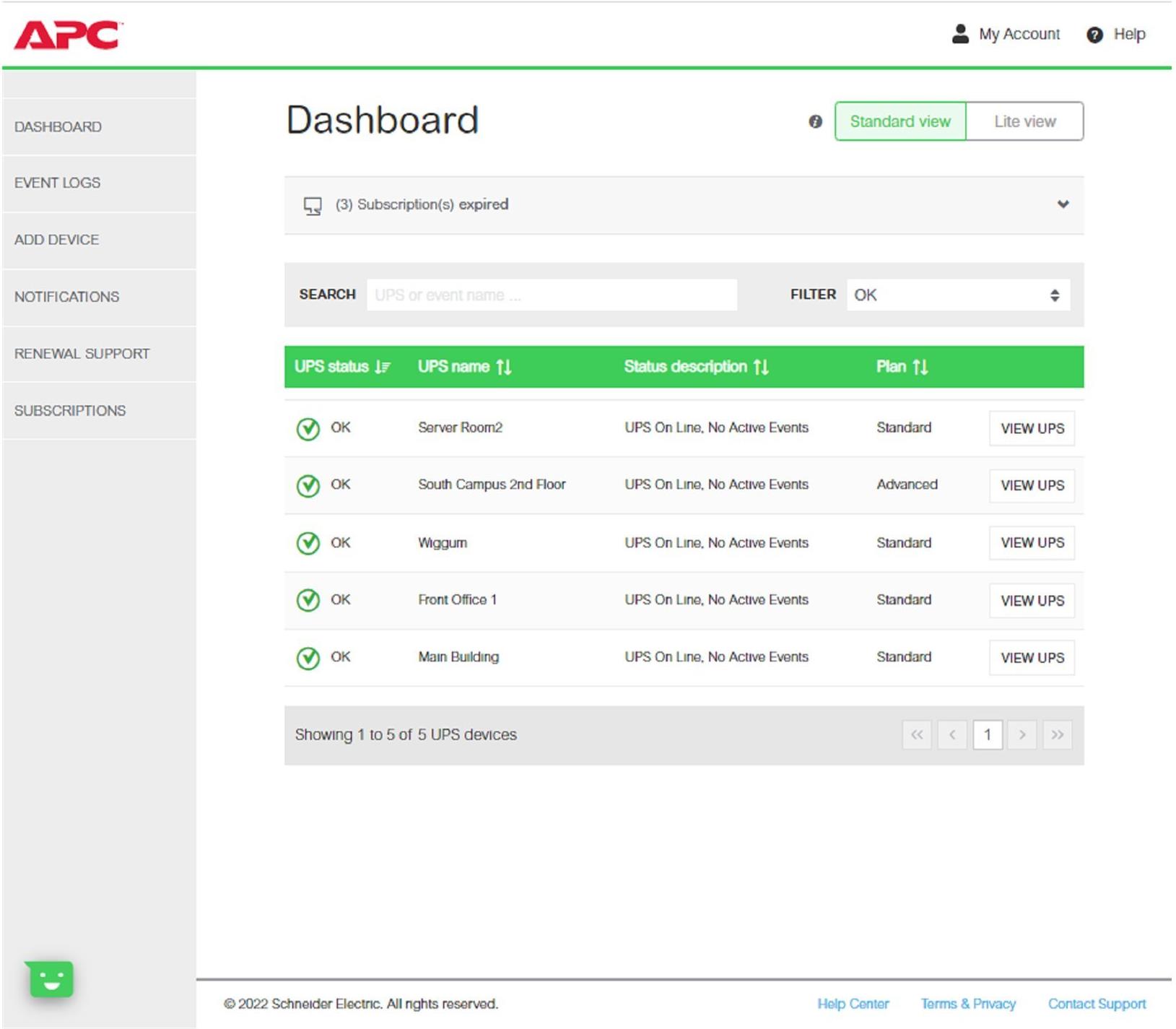Screen dimensions: 1176x1029
Task: Switch to Lite view
Action: [1024, 121]
